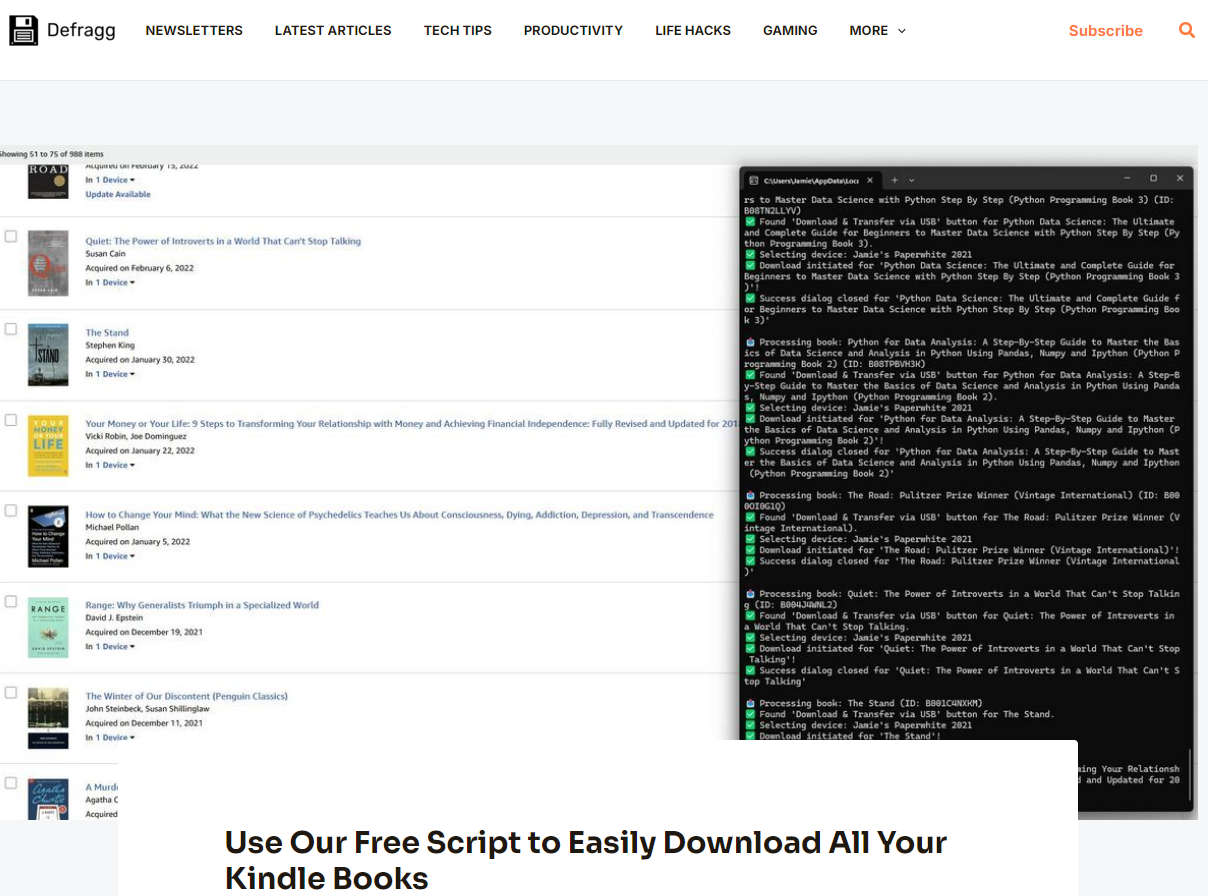The width and height of the screenshot is (1208, 896).
Task: Tick the checkbox beside The Stand
Action: [x=11, y=329]
